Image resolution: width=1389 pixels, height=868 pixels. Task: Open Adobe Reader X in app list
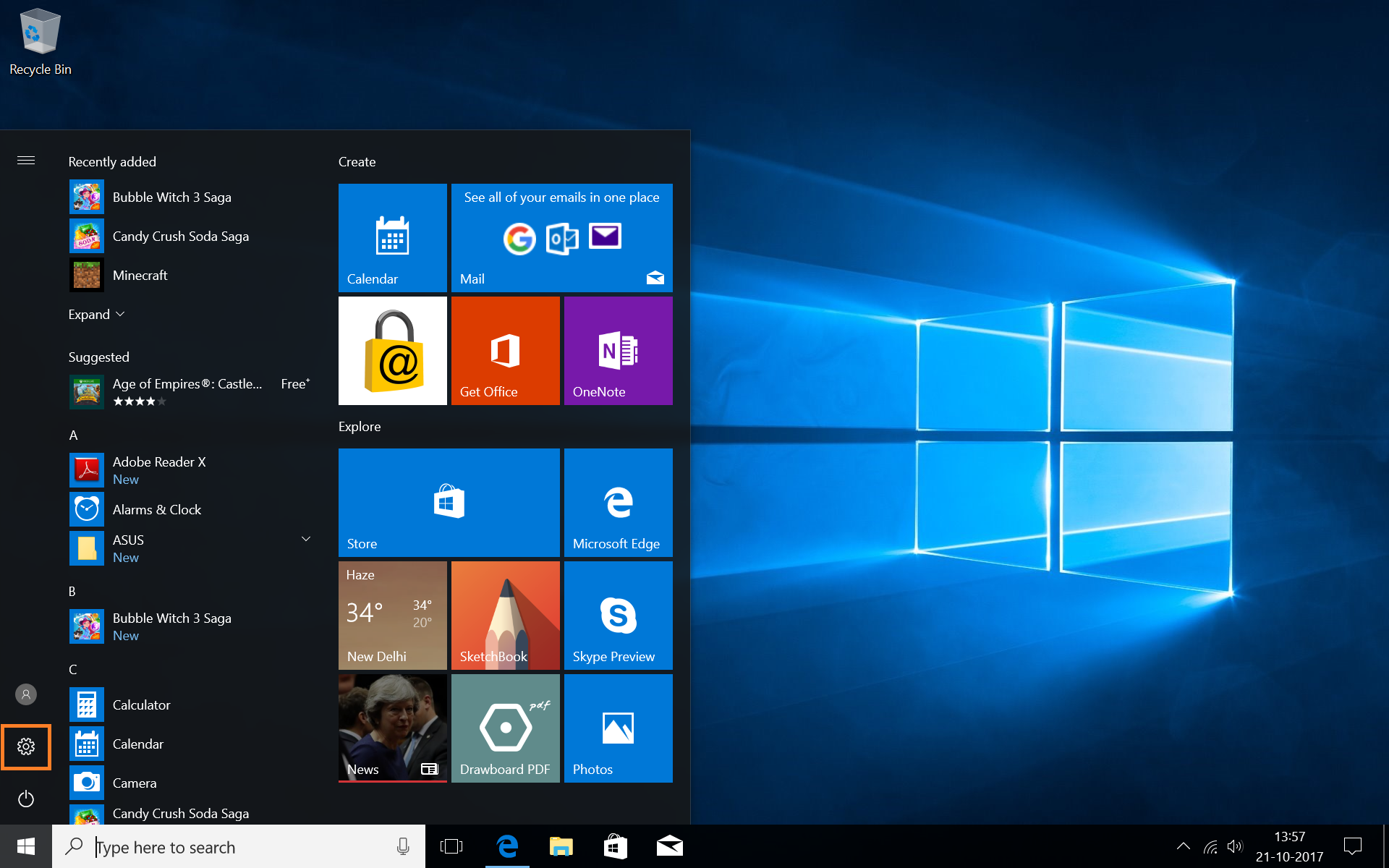point(192,470)
